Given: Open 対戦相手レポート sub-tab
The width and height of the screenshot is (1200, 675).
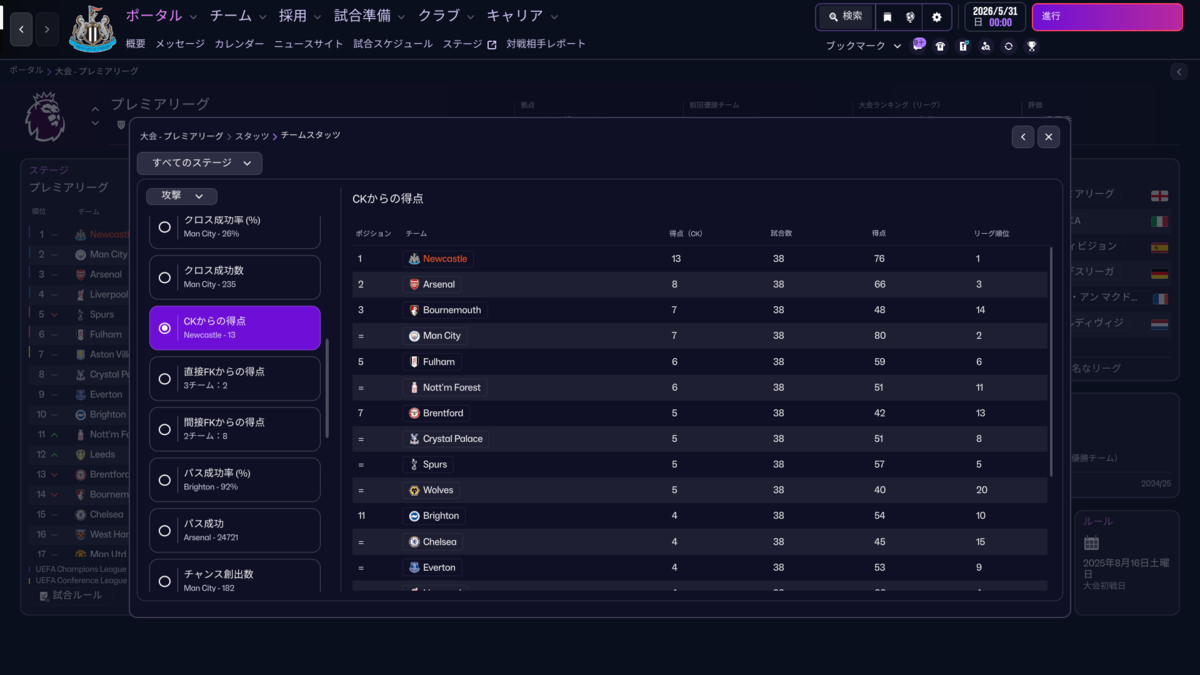Looking at the screenshot, I should (546, 44).
